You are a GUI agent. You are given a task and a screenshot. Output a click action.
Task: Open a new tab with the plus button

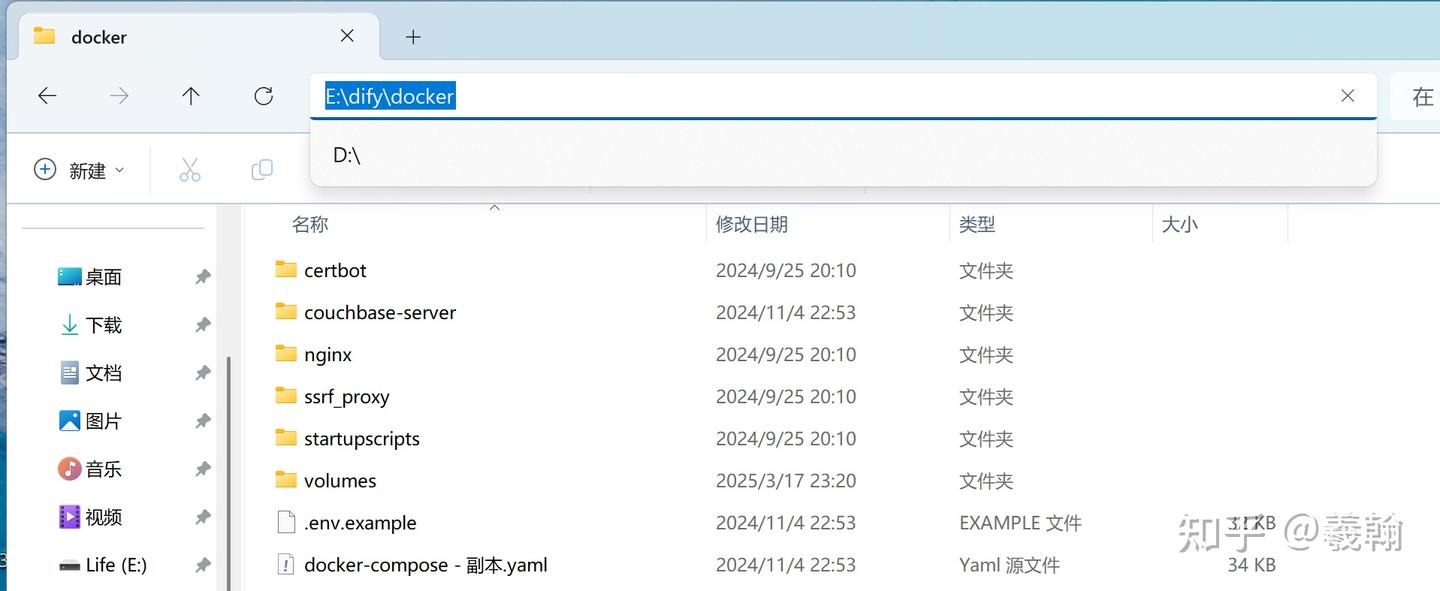[x=413, y=37]
